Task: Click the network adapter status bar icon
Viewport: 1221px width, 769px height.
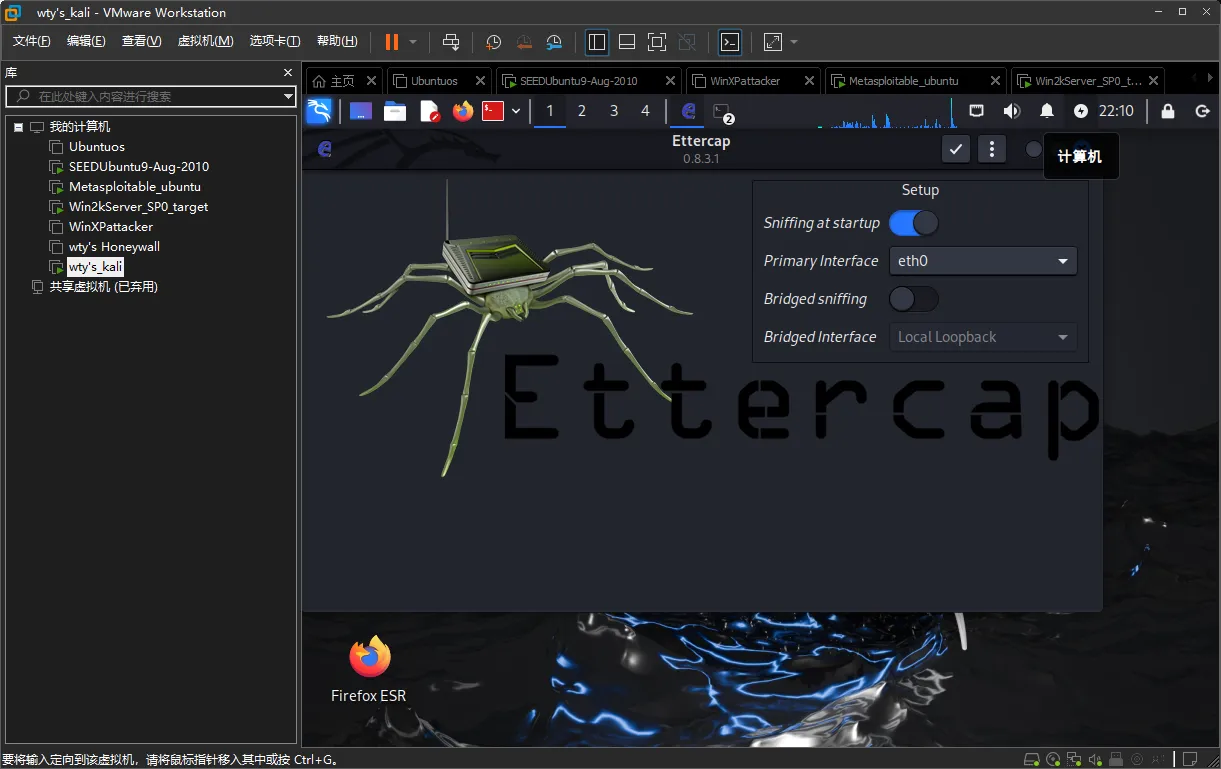Action: (x=1074, y=759)
